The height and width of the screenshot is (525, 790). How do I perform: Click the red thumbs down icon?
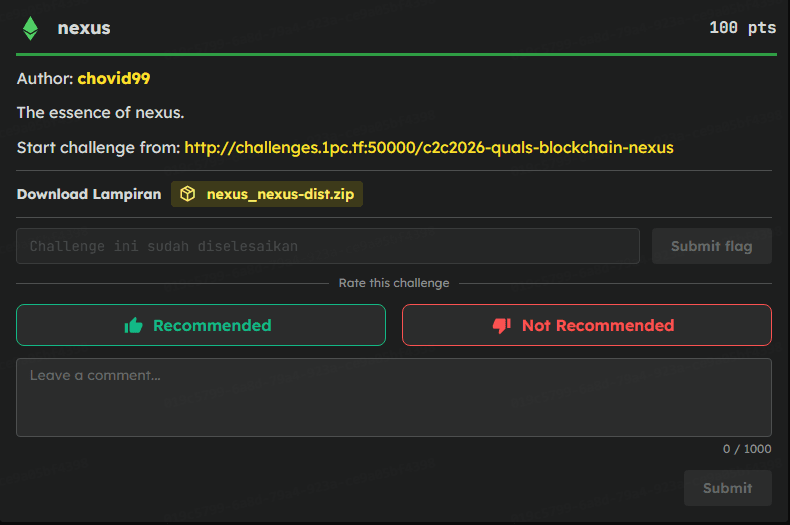pos(501,325)
